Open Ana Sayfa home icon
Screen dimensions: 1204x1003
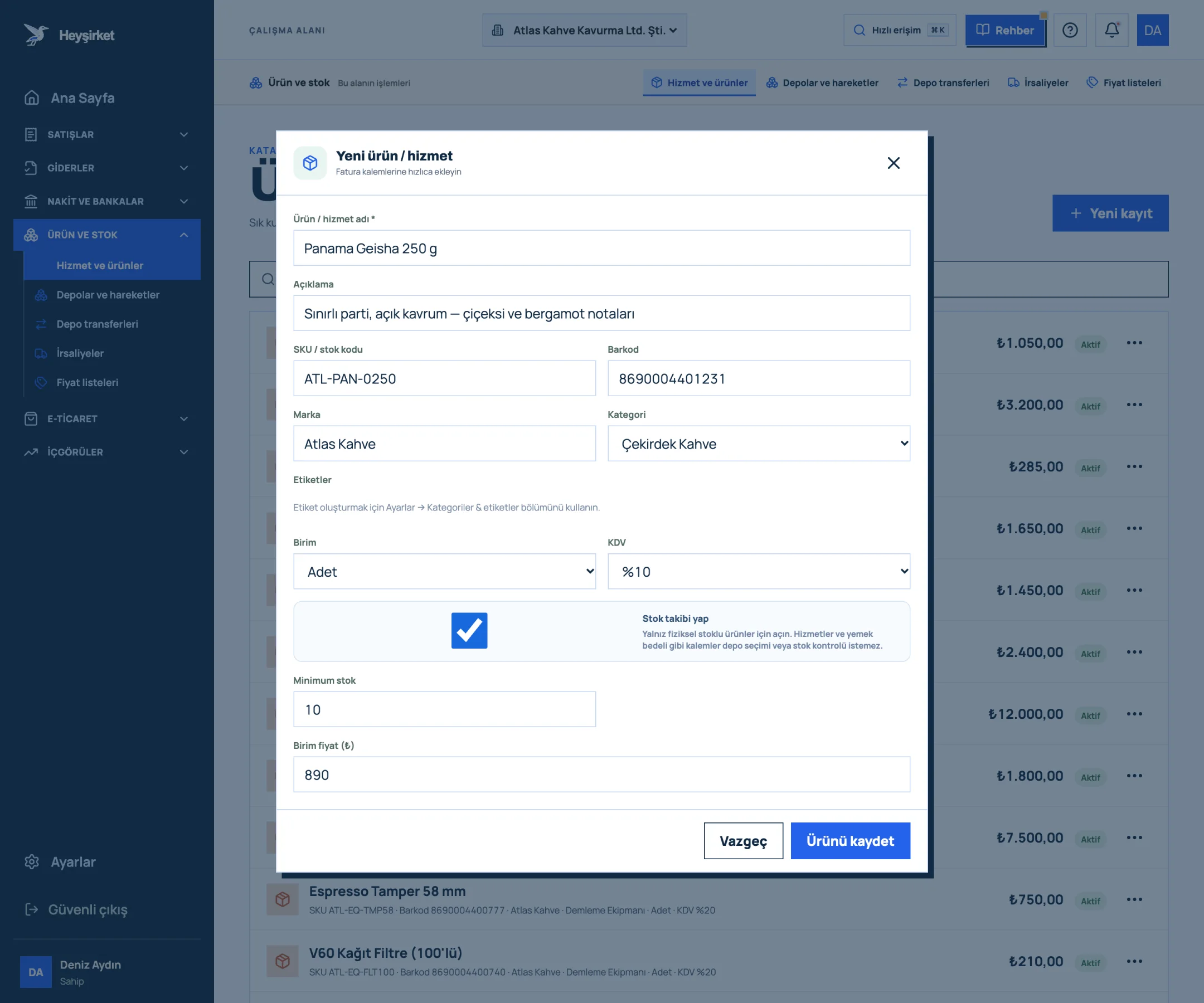32,98
